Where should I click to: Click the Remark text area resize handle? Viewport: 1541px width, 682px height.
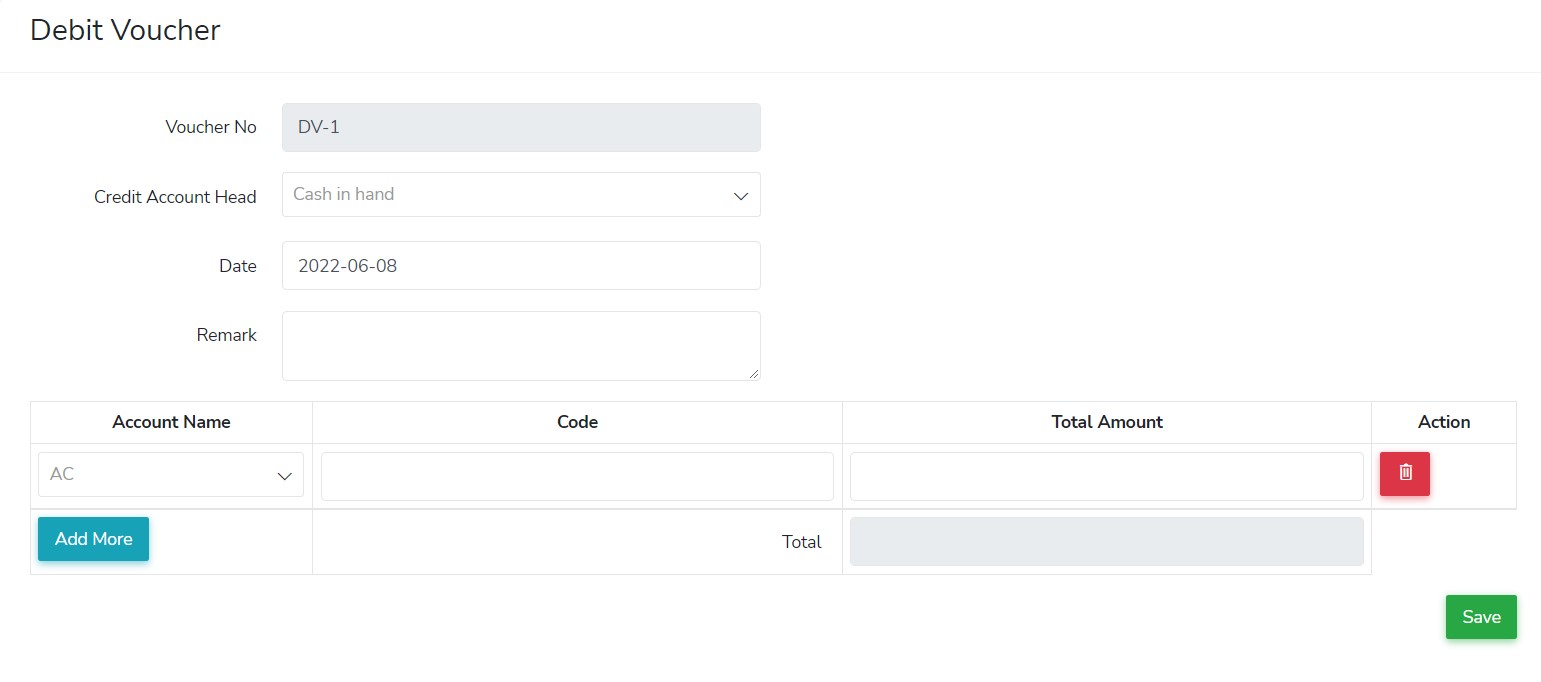pos(755,375)
